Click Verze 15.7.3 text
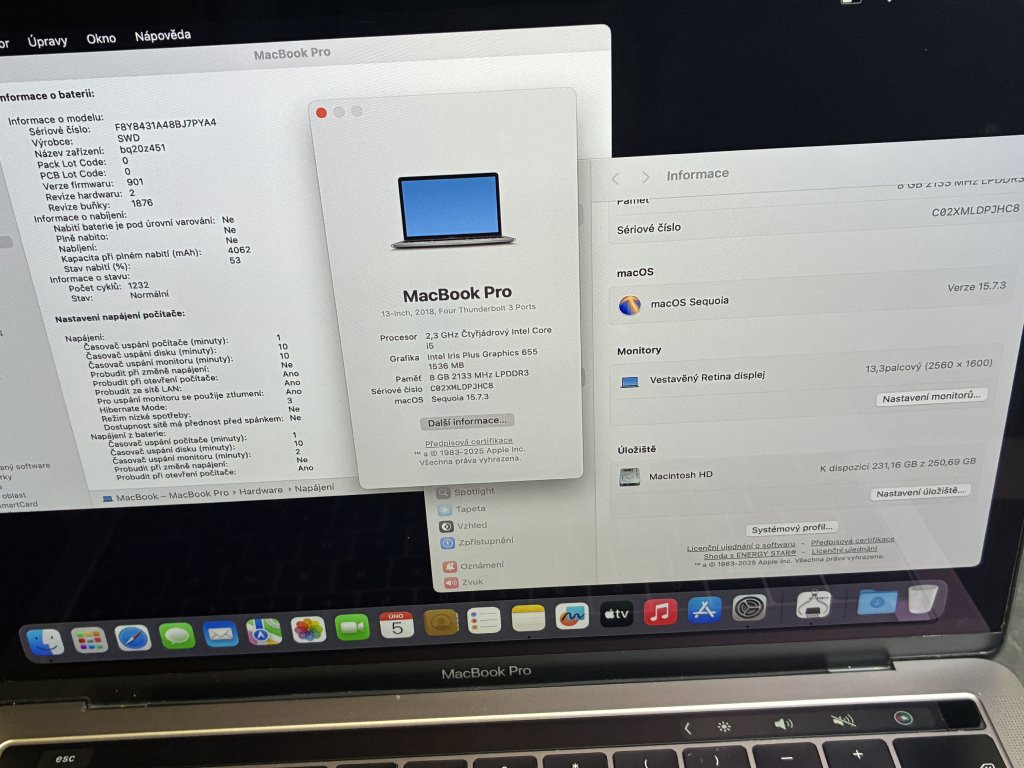This screenshot has width=1024, height=768. [976, 287]
